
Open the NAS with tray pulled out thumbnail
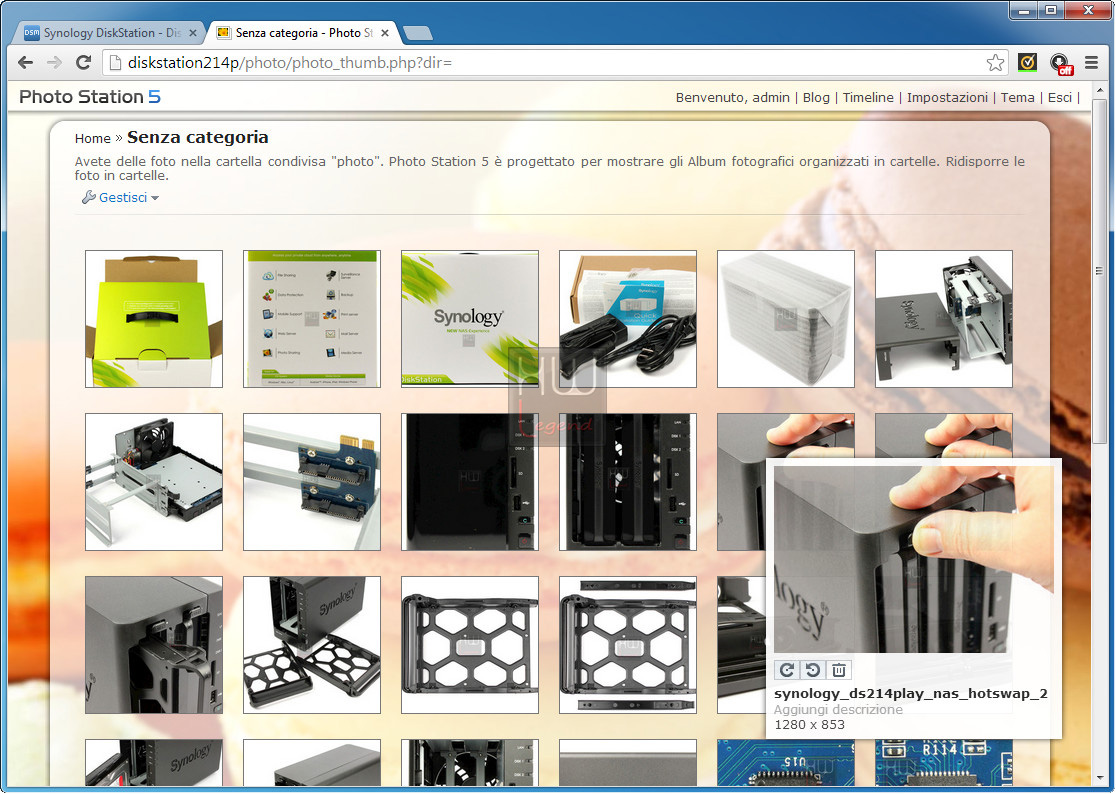click(154, 645)
